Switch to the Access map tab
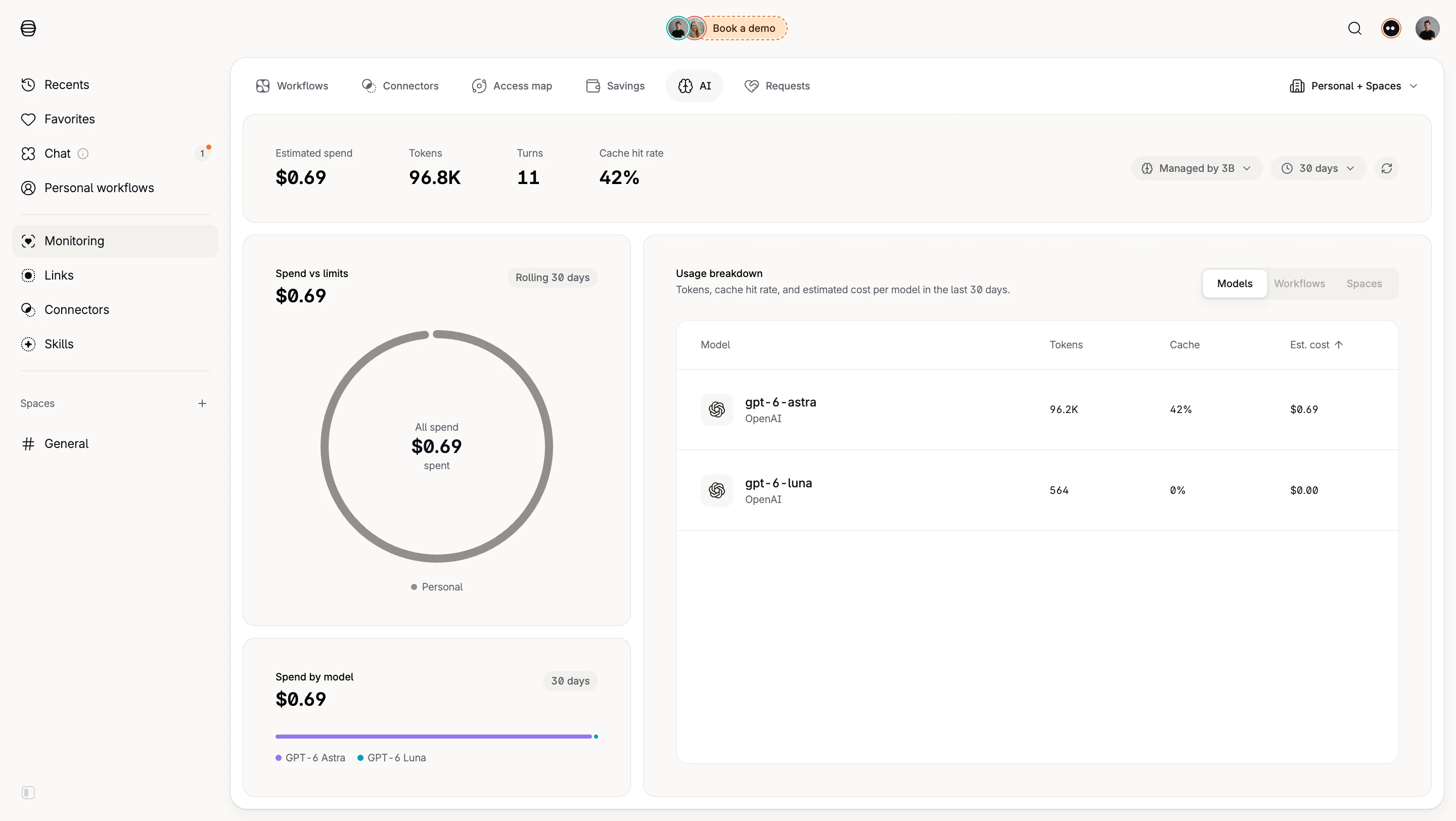This screenshot has height=821, width=1456. (x=512, y=86)
